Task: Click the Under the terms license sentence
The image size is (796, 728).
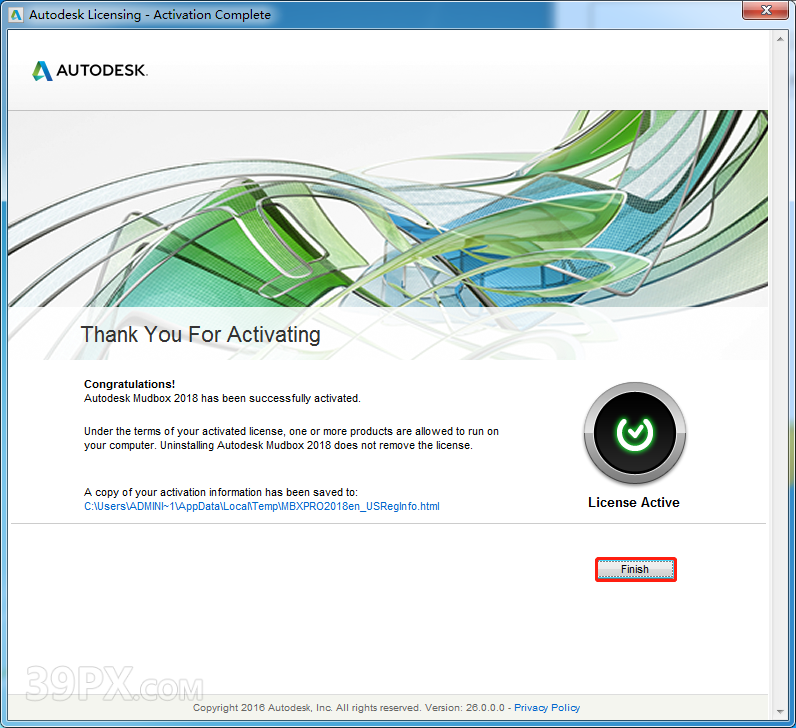Action: (x=291, y=431)
